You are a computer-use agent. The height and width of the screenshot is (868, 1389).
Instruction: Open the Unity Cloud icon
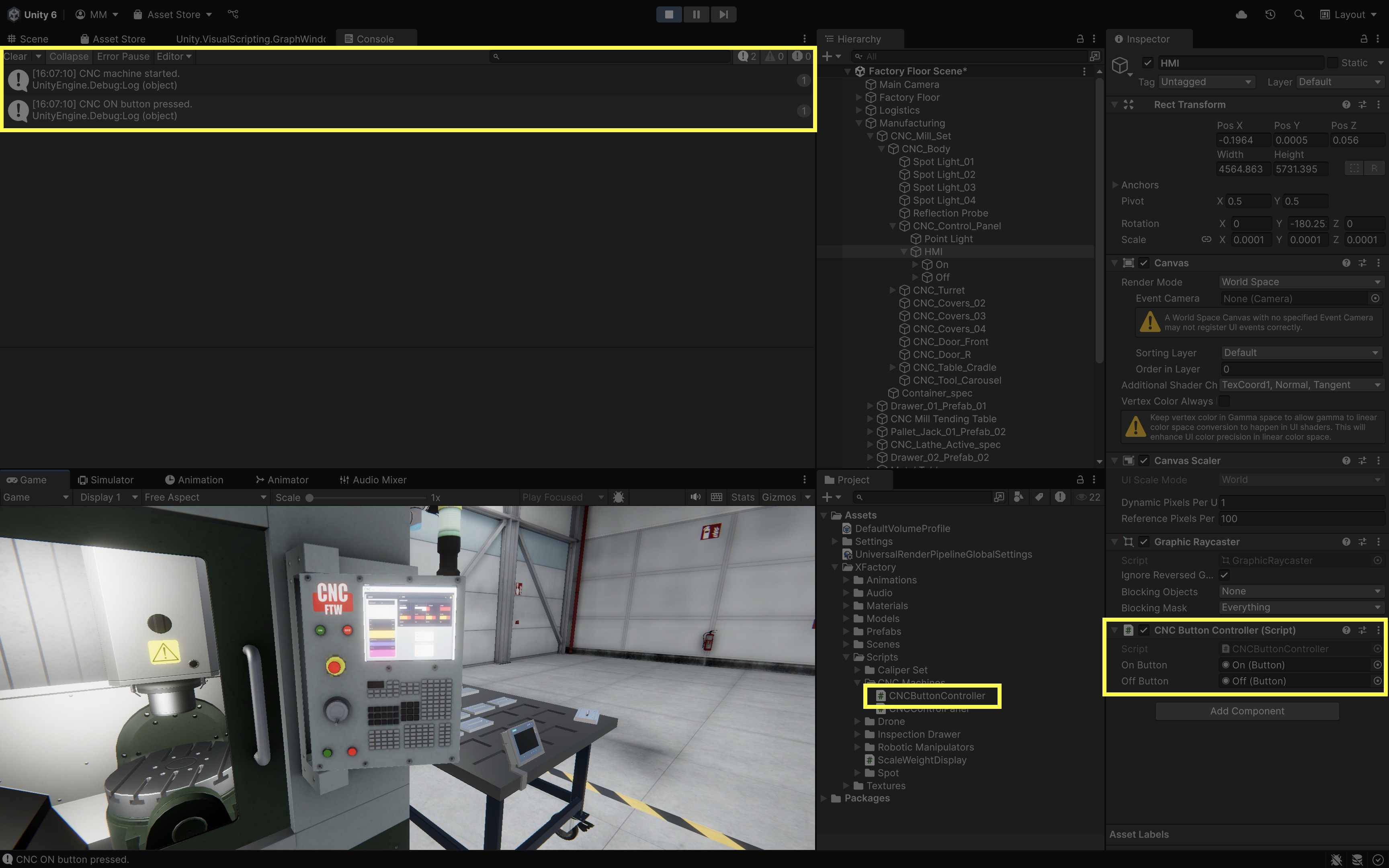tap(1241, 14)
